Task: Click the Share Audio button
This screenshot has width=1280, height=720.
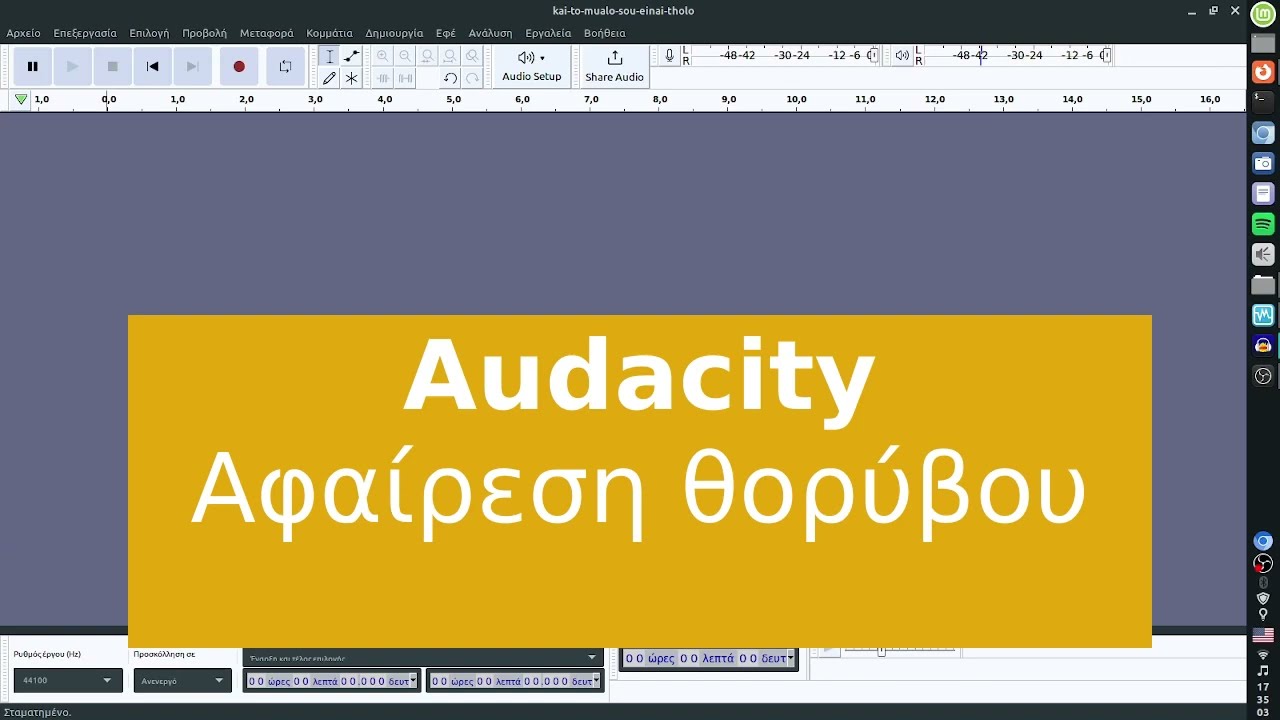Action: click(614, 66)
